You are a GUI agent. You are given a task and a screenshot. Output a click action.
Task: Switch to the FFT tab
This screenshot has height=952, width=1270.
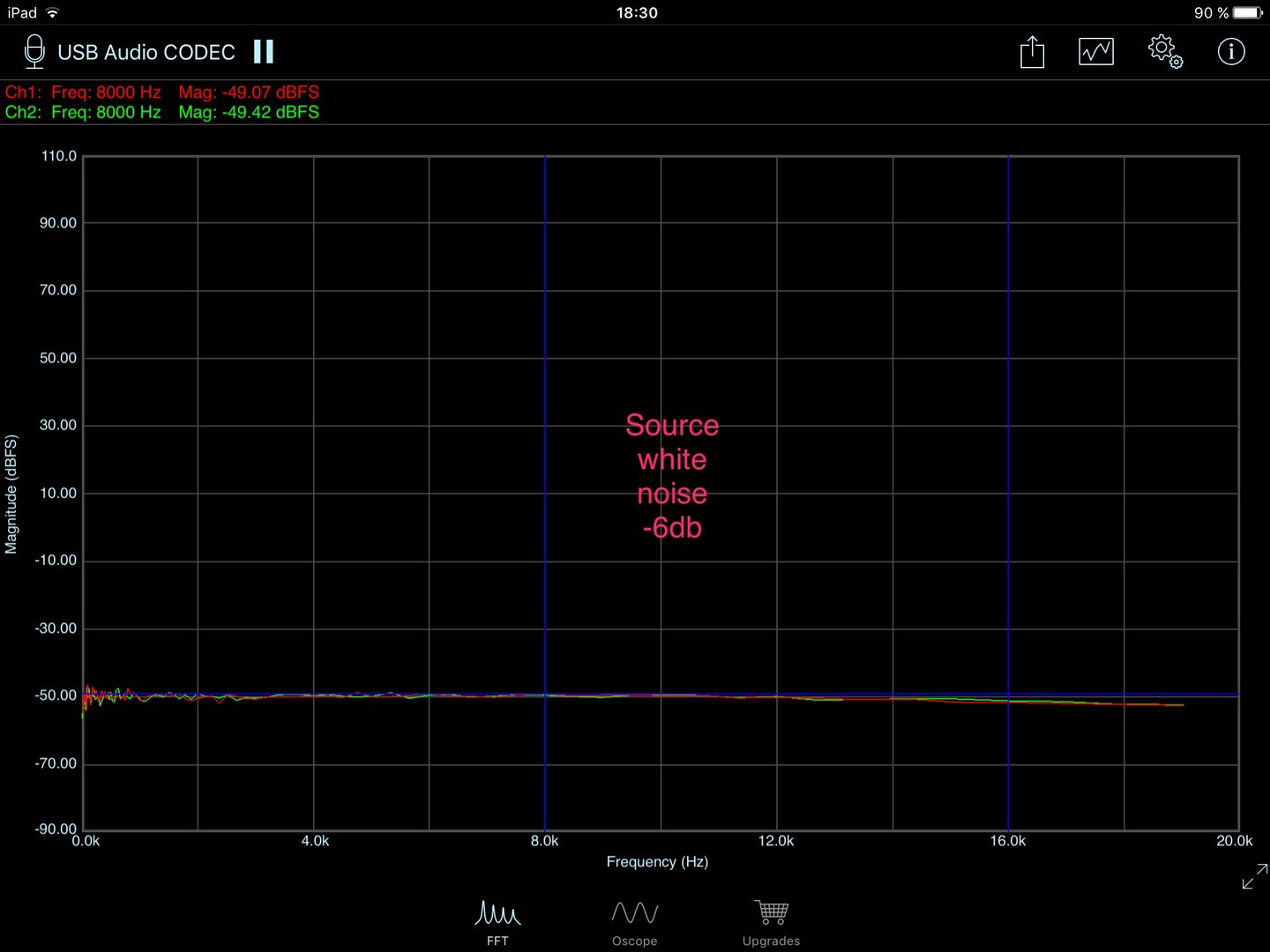(497, 923)
